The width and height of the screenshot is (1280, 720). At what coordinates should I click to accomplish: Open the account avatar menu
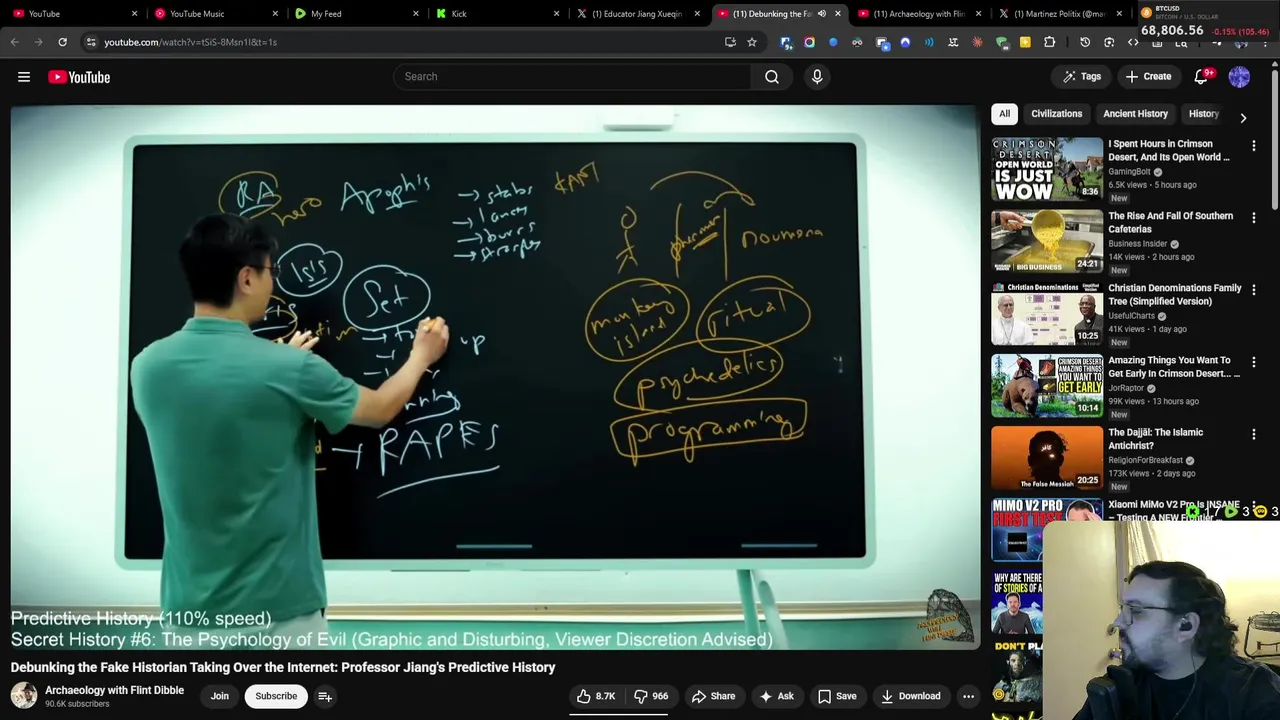pyautogui.click(x=1239, y=77)
